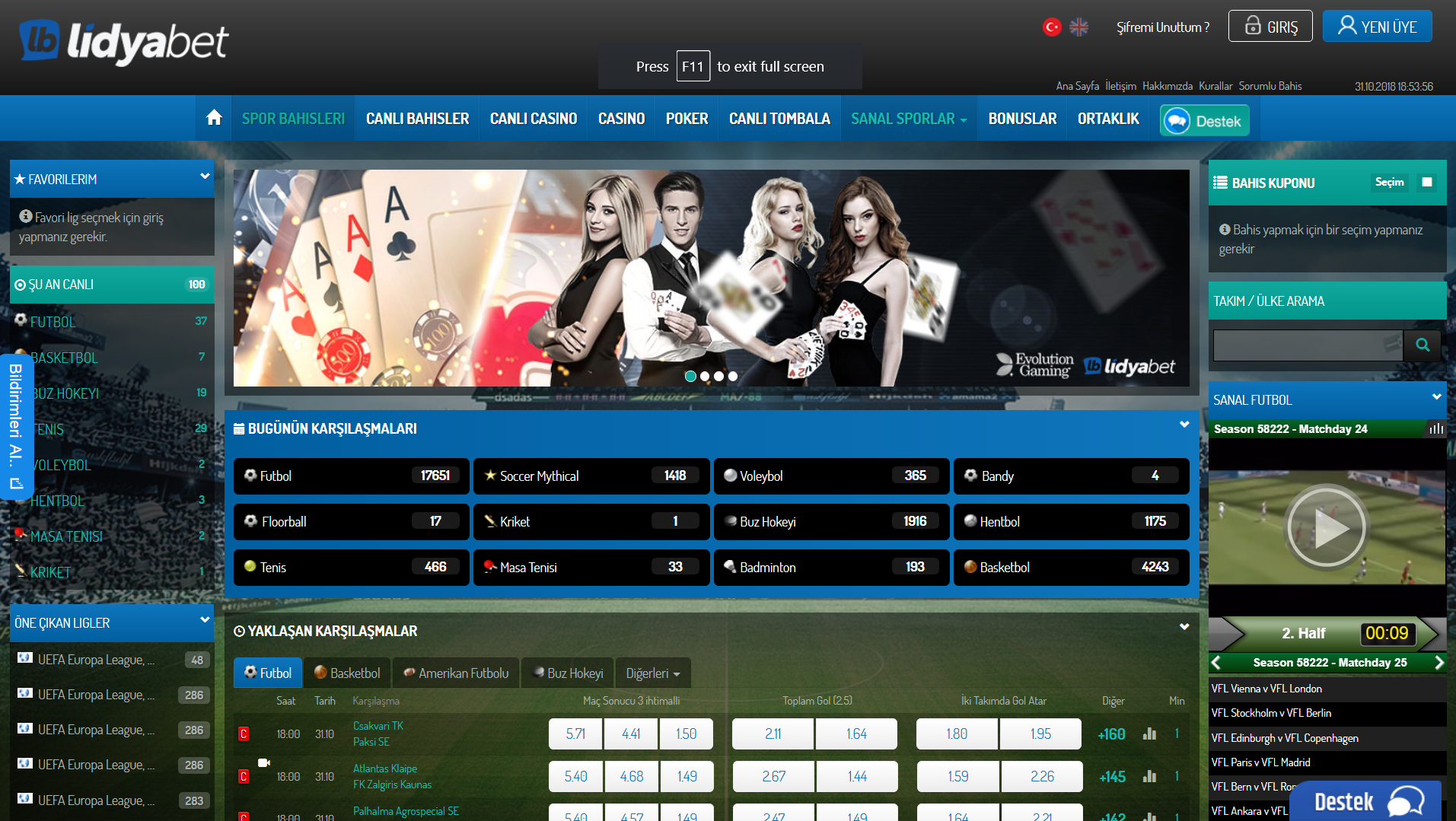
Task: Open live Futbol with 37 matches
Action: coord(112,322)
